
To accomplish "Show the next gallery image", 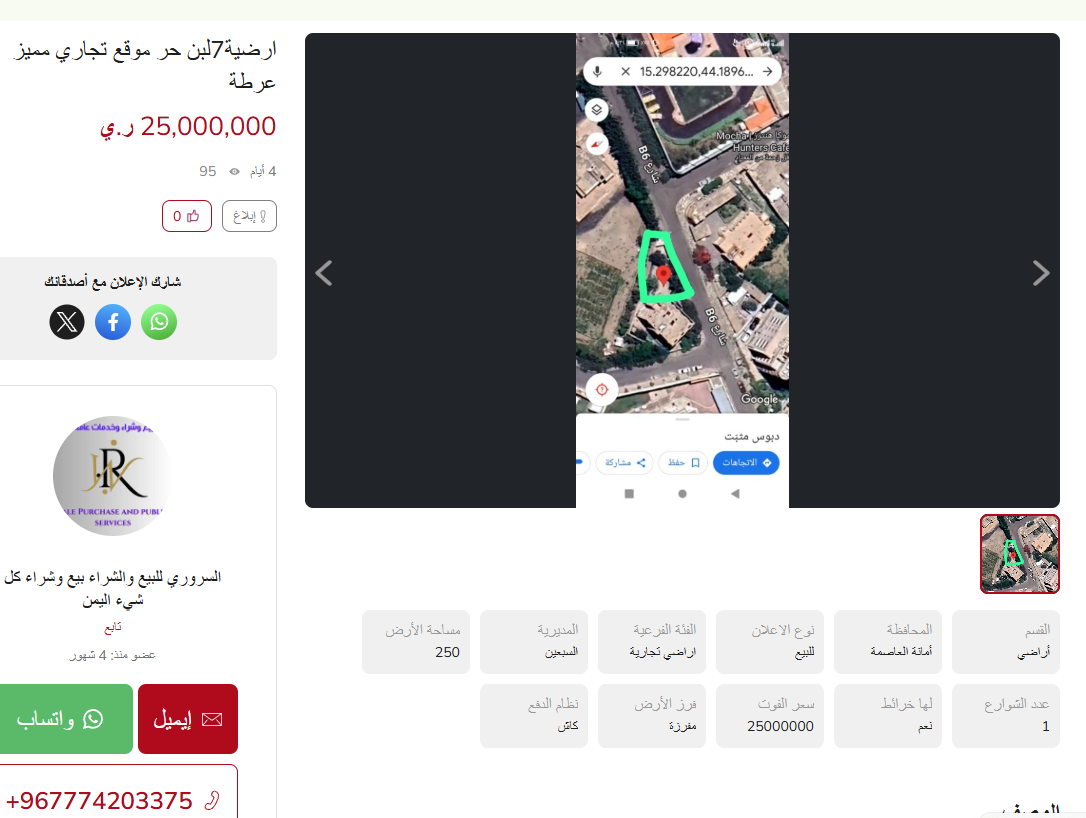I will [x=1040, y=273].
